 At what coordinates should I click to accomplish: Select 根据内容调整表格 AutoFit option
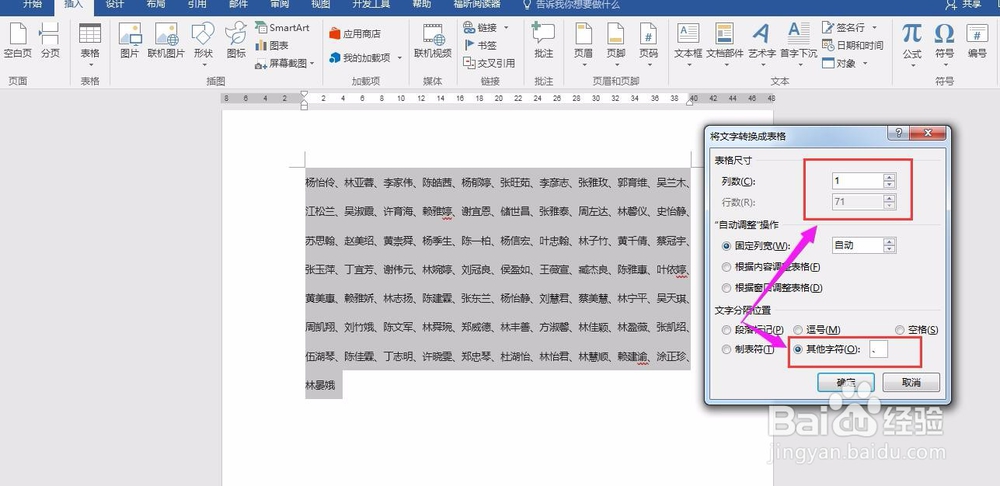coord(771,267)
